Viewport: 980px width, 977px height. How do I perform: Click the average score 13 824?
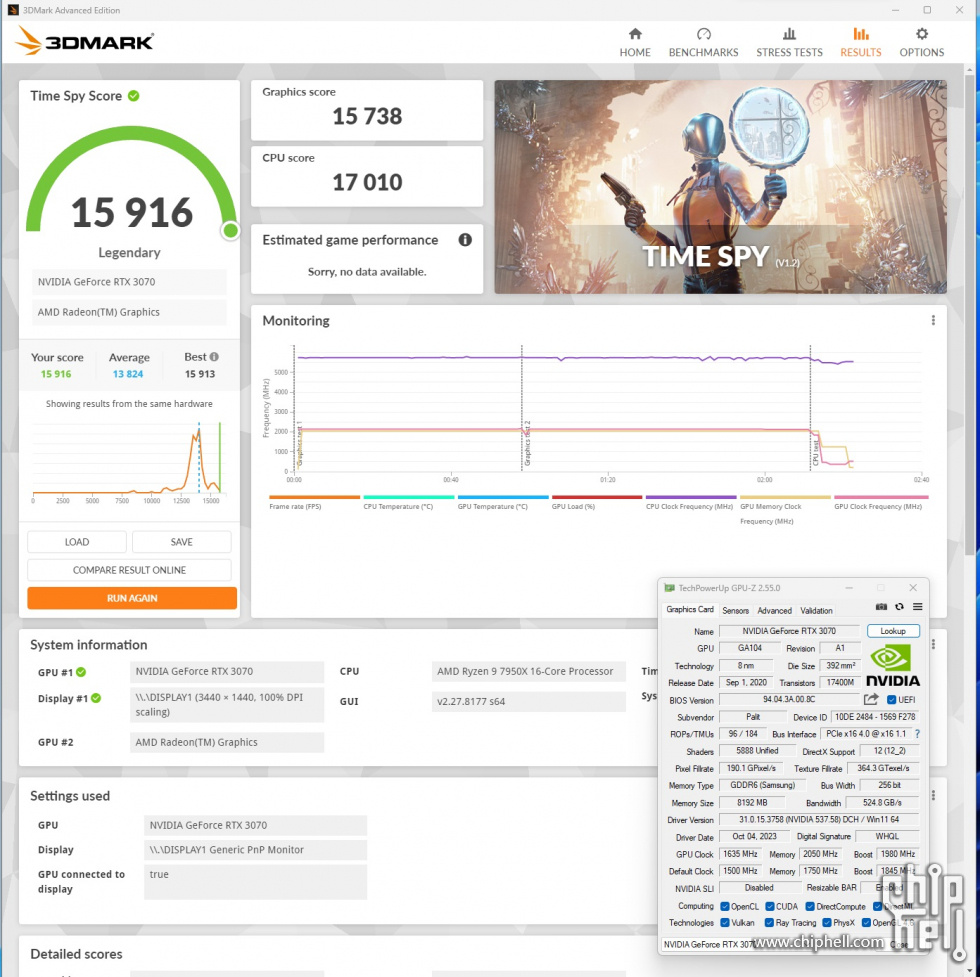(128, 374)
